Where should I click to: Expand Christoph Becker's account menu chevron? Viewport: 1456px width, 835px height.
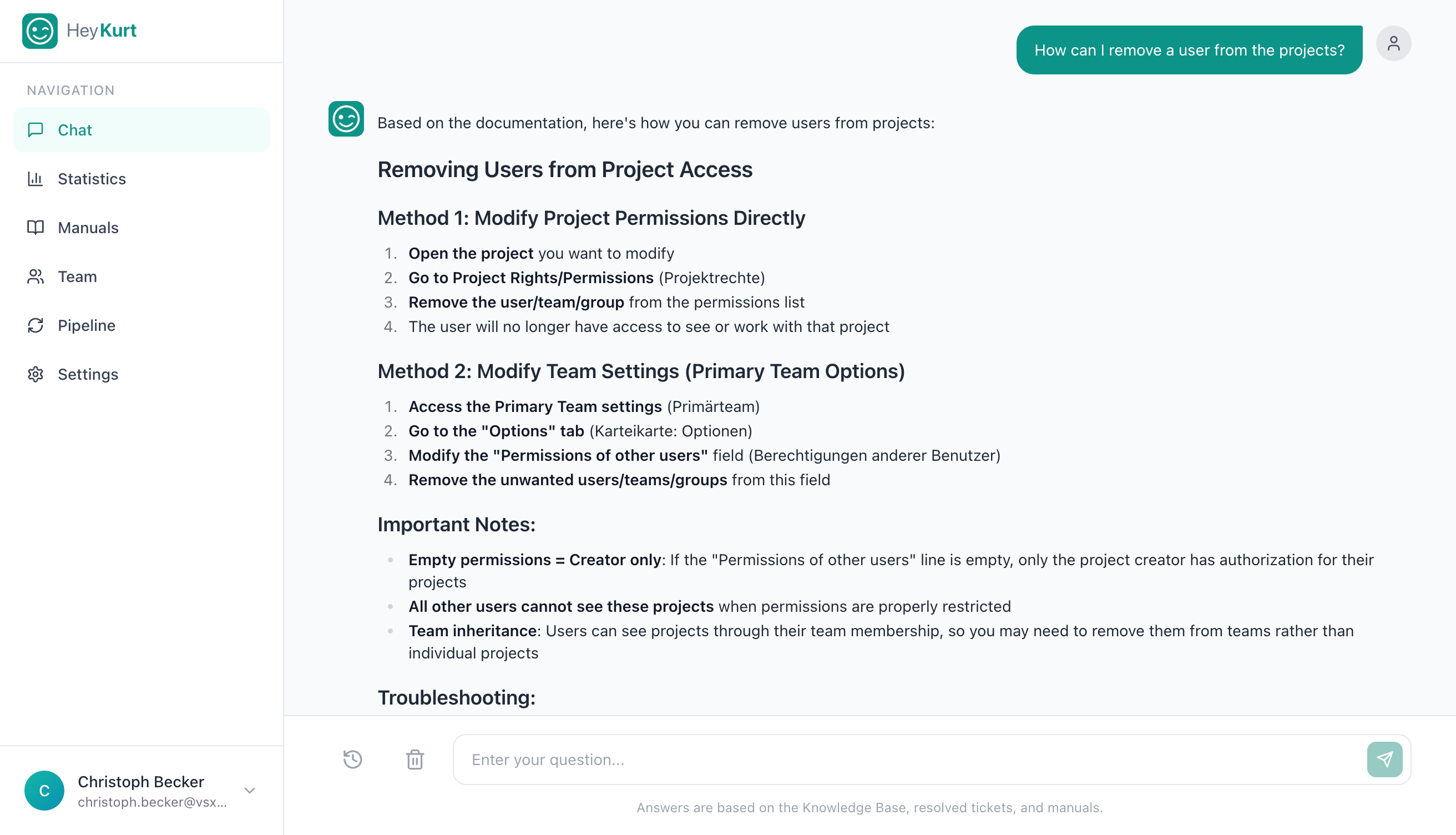click(x=249, y=790)
